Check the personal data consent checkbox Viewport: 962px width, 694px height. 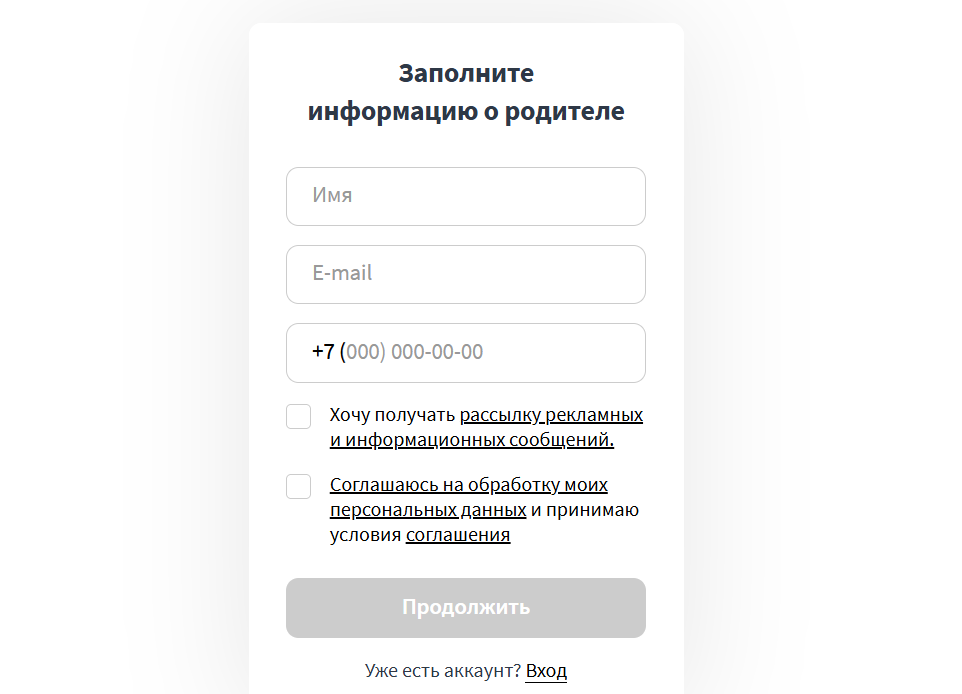coord(298,486)
